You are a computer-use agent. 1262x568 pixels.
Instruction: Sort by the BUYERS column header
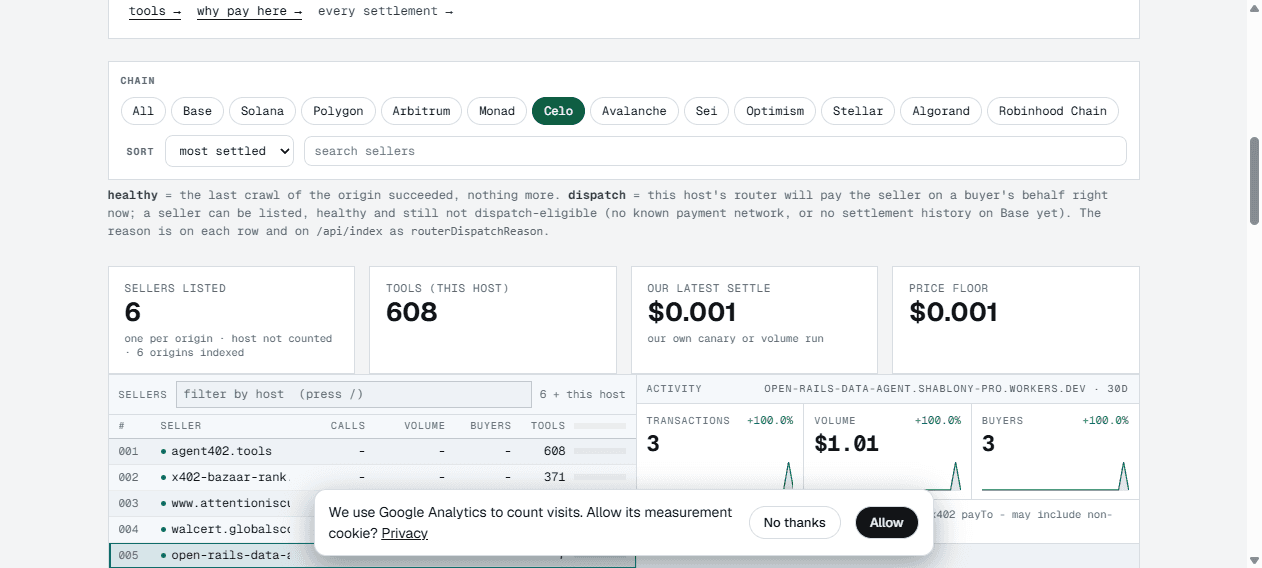click(490, 426)
